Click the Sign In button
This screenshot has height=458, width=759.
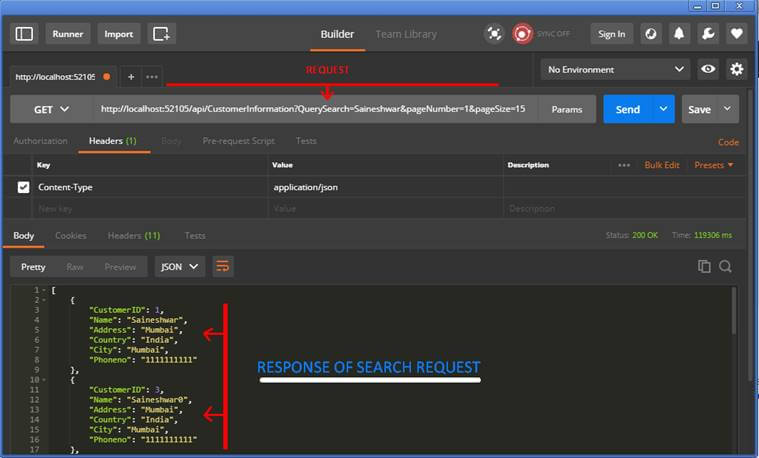pos(611,34)
